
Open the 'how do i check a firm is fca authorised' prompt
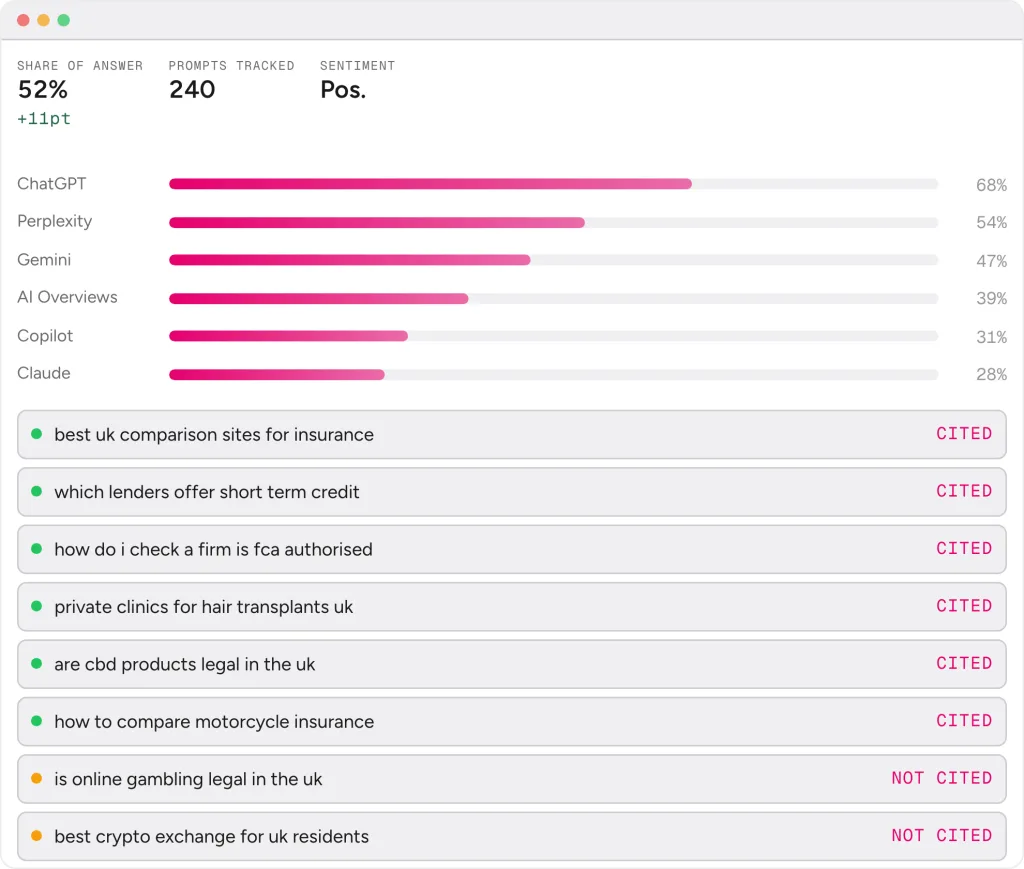(511, 549)
